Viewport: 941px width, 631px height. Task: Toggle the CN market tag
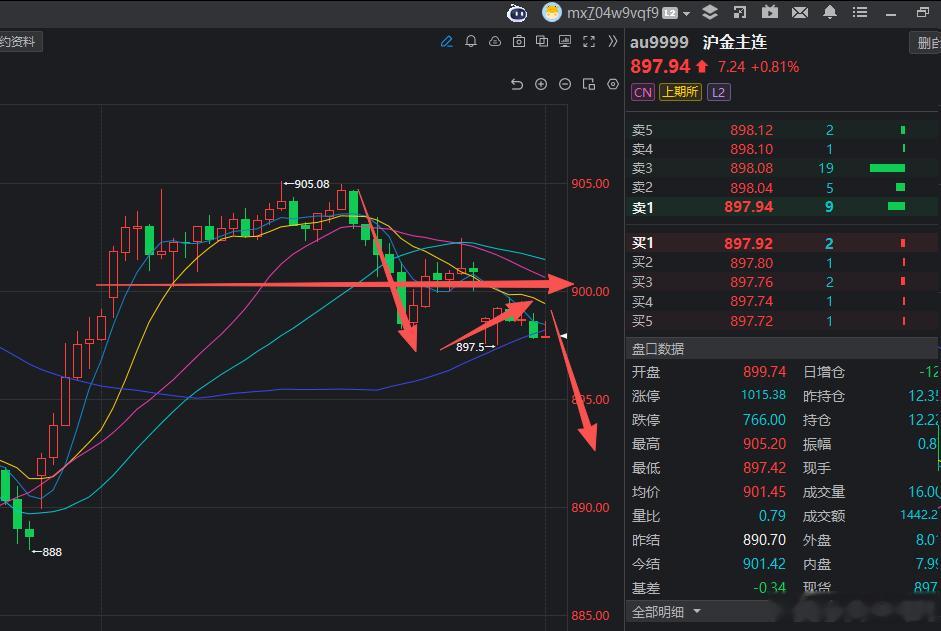pos(643,92)
